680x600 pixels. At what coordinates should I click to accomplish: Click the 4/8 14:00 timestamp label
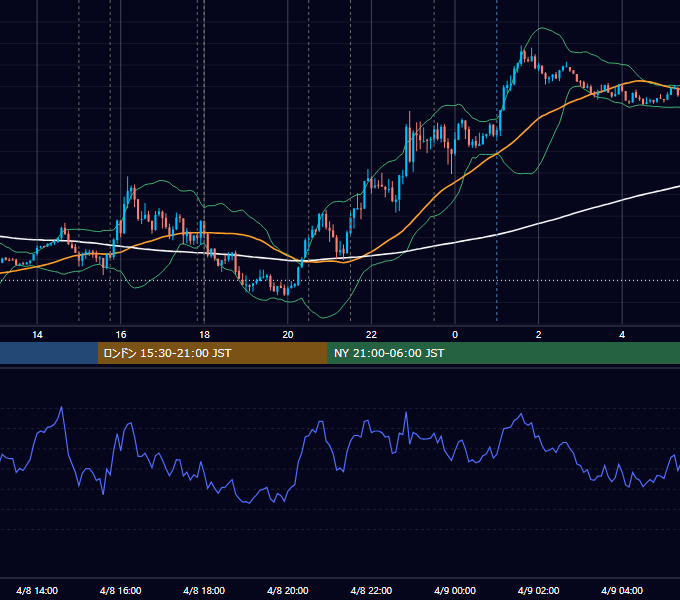[x=37, y=590]
